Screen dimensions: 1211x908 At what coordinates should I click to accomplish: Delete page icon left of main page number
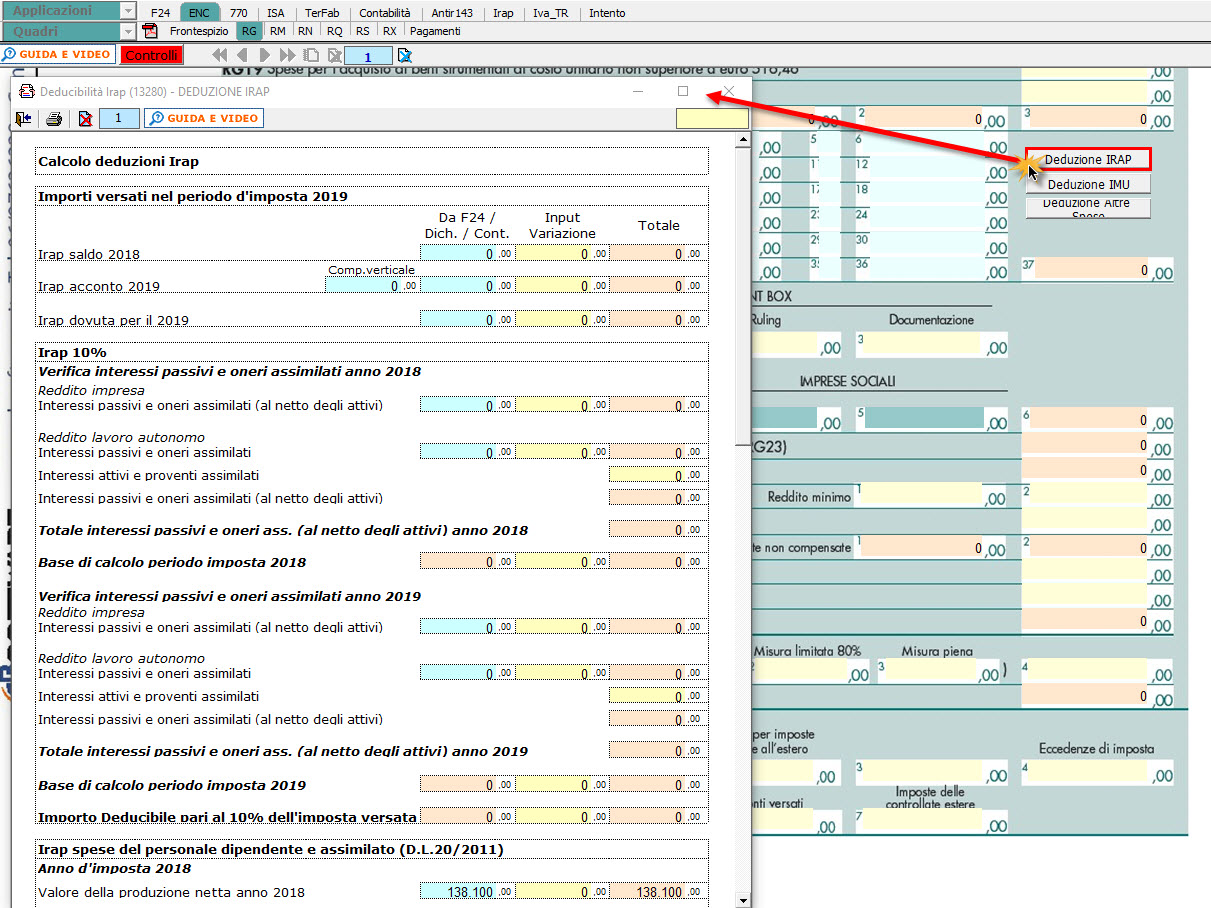[x=335, y=55]
